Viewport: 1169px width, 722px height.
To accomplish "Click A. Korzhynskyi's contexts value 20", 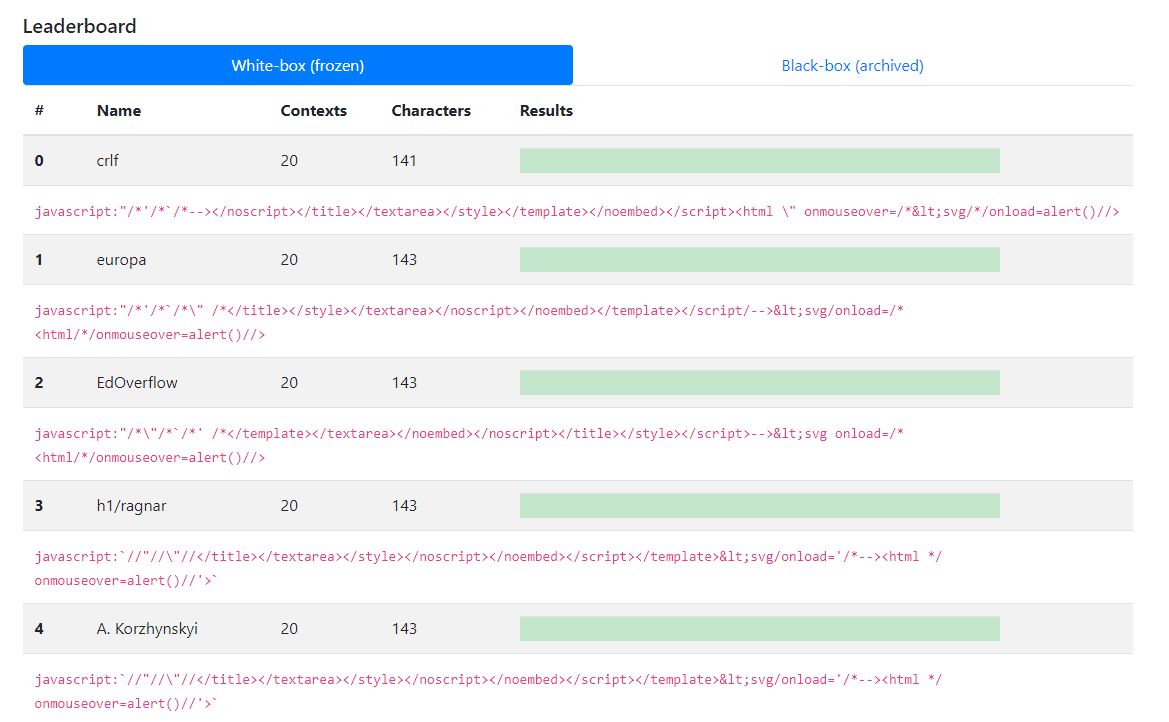I will click(289, 629).
